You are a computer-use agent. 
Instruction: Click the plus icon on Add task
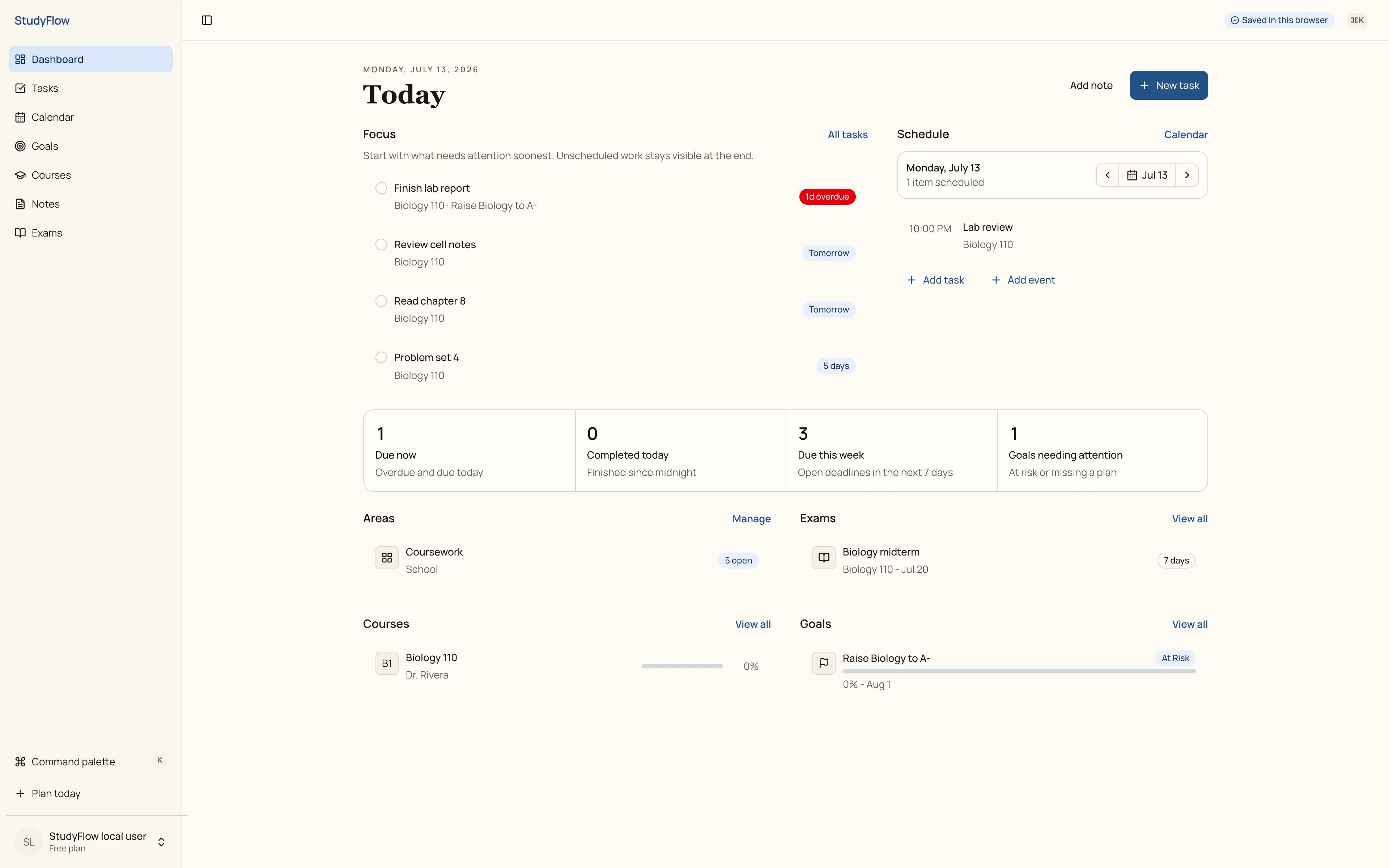click(x=912, y=280)
